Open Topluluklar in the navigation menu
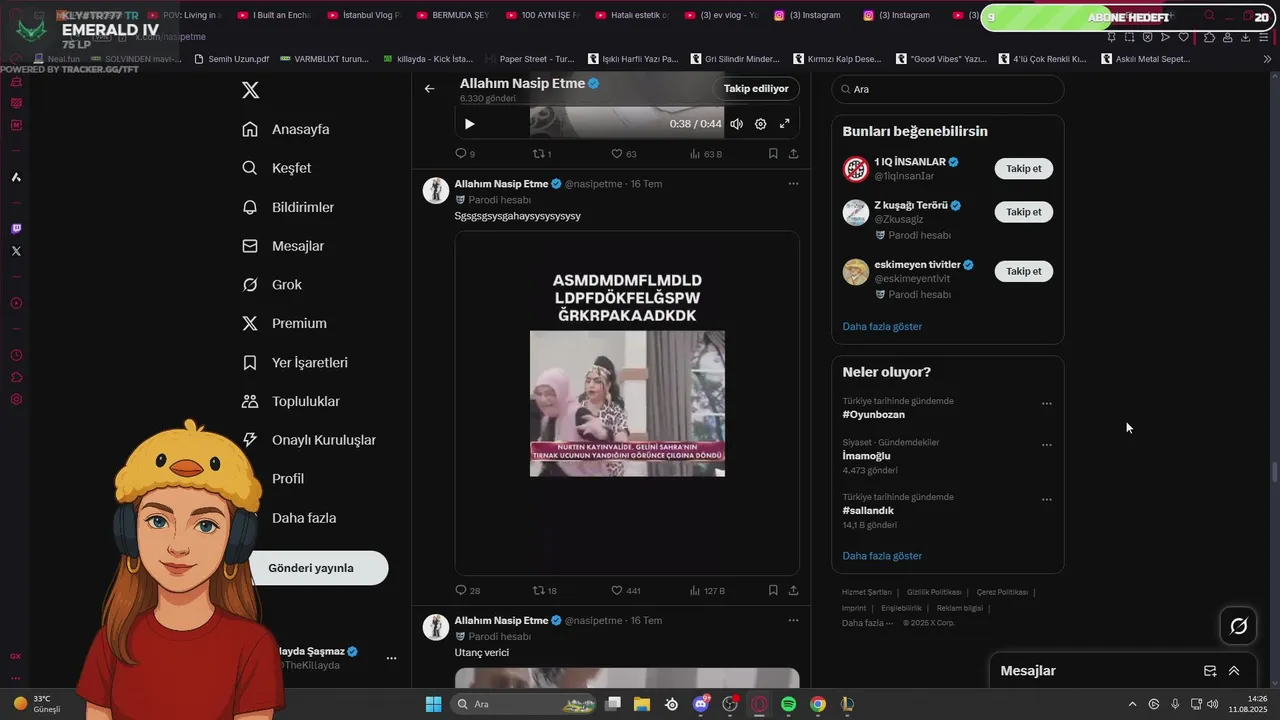The width and height of the screenshot is (1280, 720). (x=291, y=401)
